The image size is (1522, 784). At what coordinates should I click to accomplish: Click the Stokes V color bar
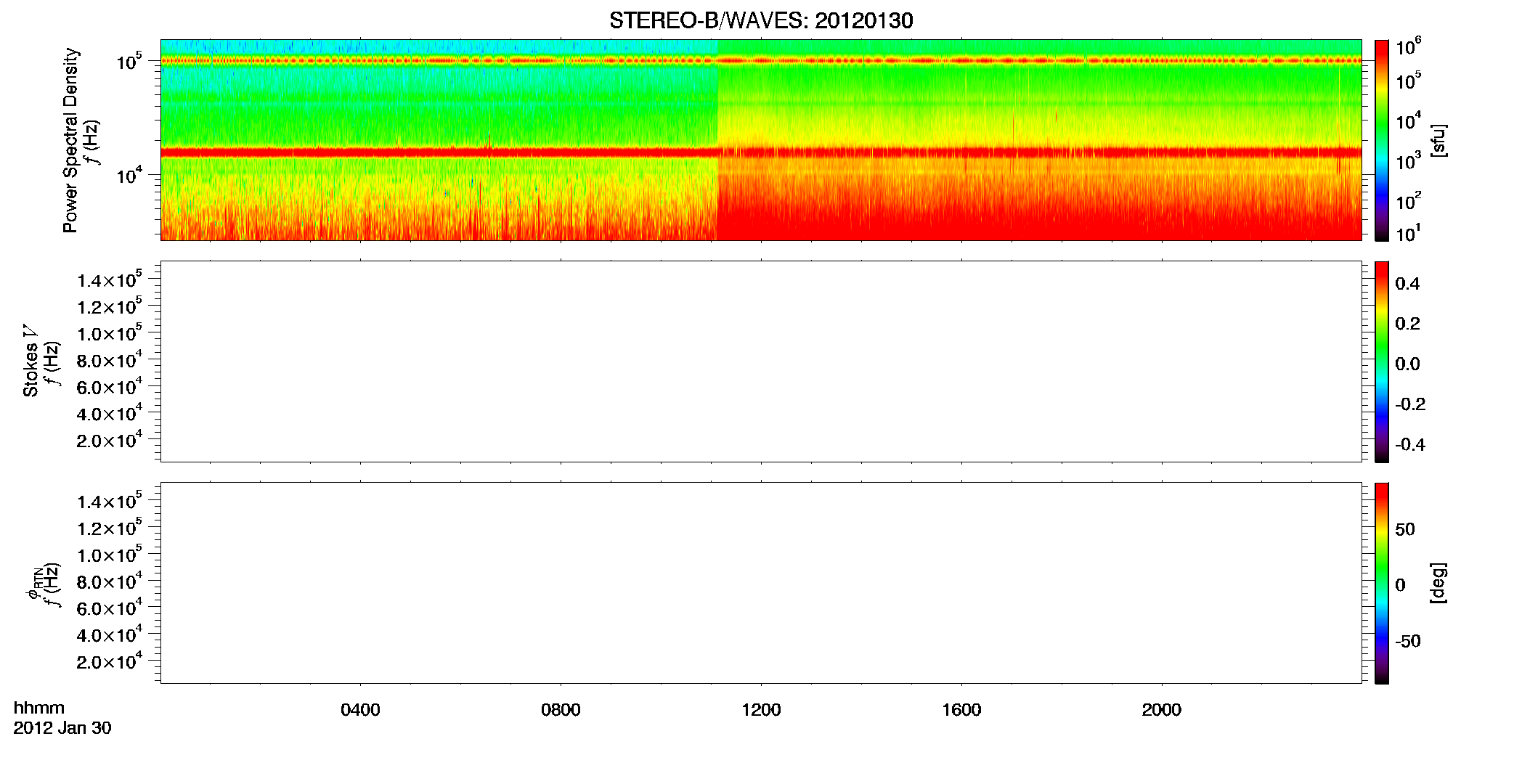click(1381, 362)
